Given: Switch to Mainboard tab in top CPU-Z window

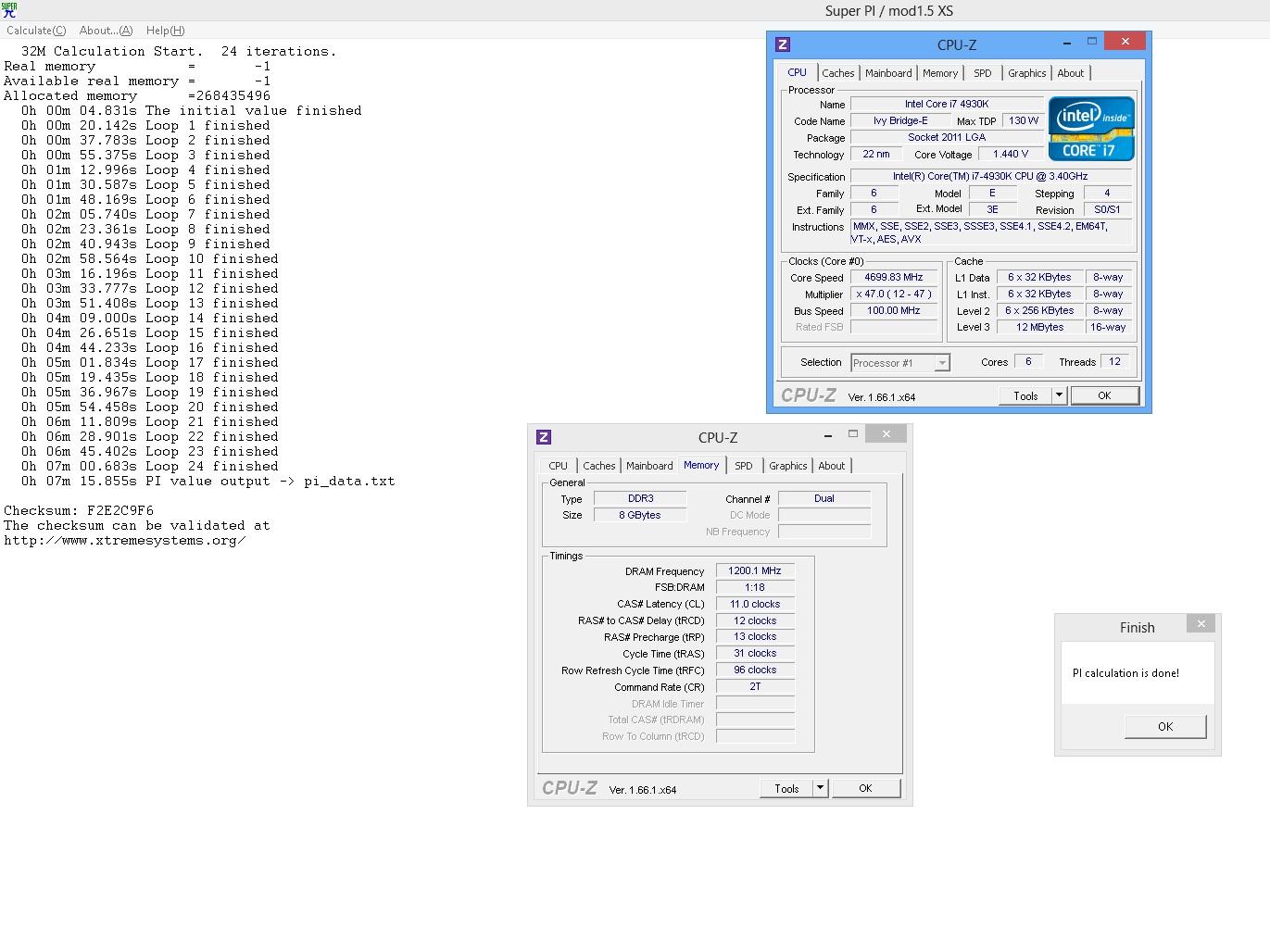Looking at the screenshot, I should (x=888, y=73).
